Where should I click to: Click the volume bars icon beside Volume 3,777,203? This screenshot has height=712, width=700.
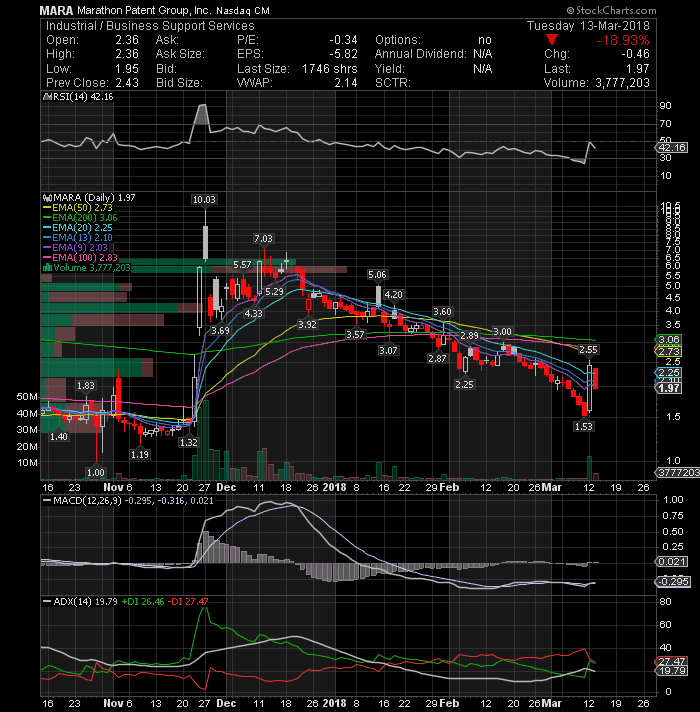(47, 268)
